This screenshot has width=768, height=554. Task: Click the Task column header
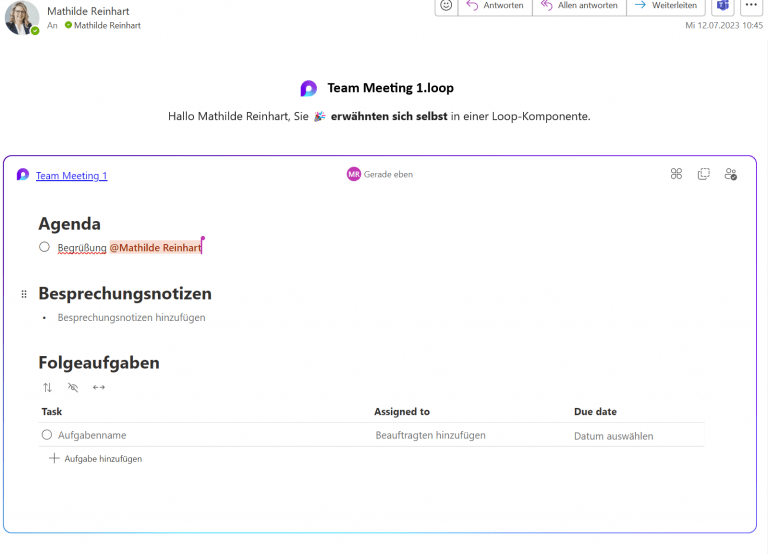point(51,411)
